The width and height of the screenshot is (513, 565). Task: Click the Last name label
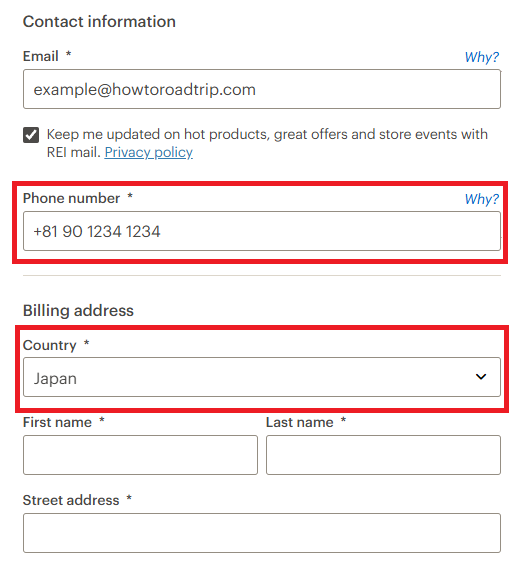pos(300,422)
